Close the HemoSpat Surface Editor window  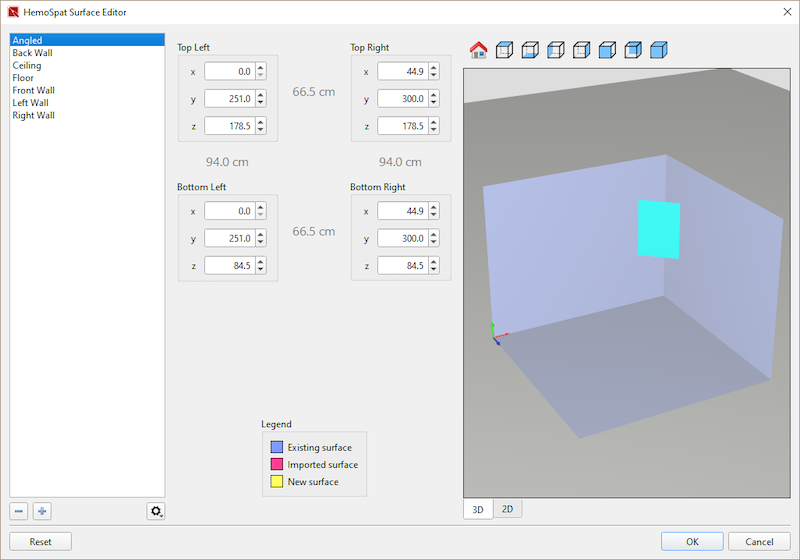pos(787,12)
